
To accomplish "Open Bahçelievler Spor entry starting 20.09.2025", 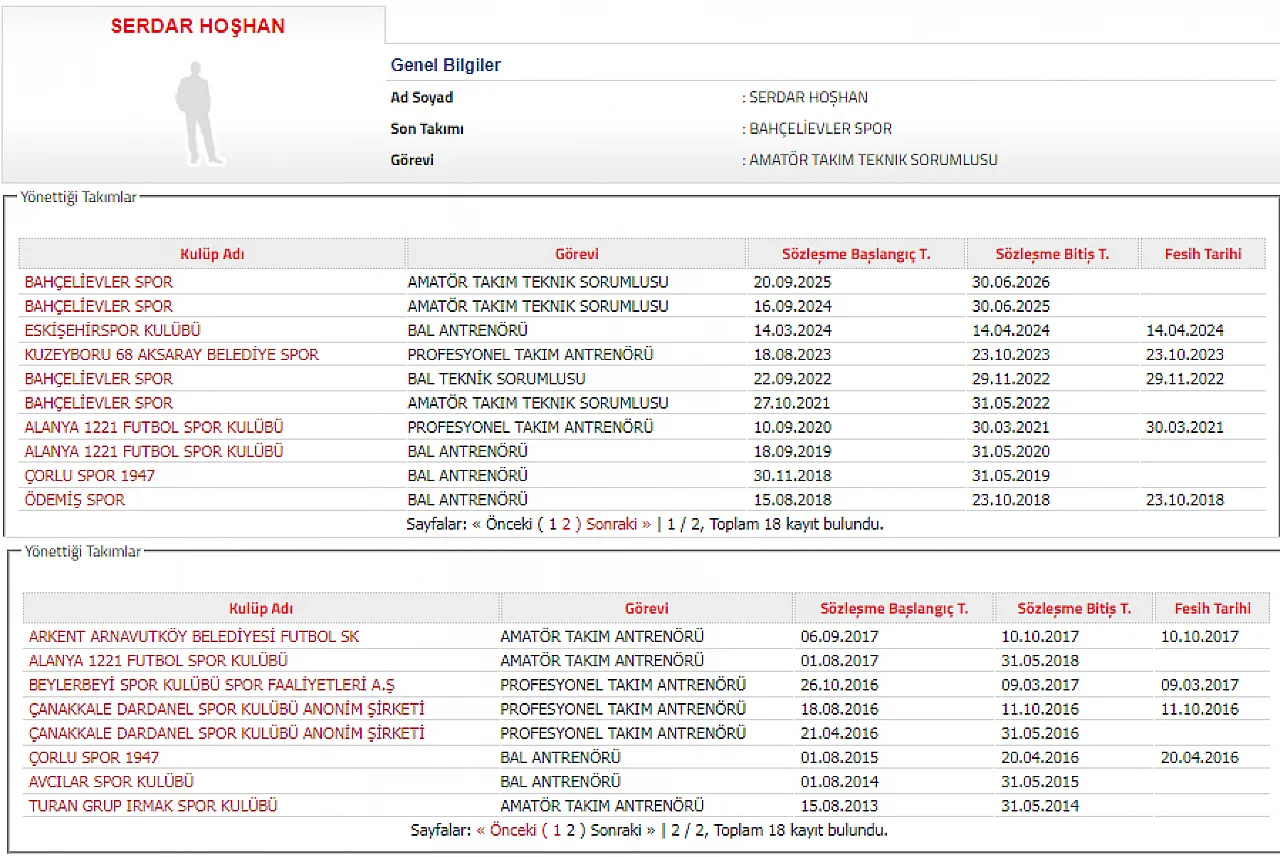I will click(x=98, y=282).
